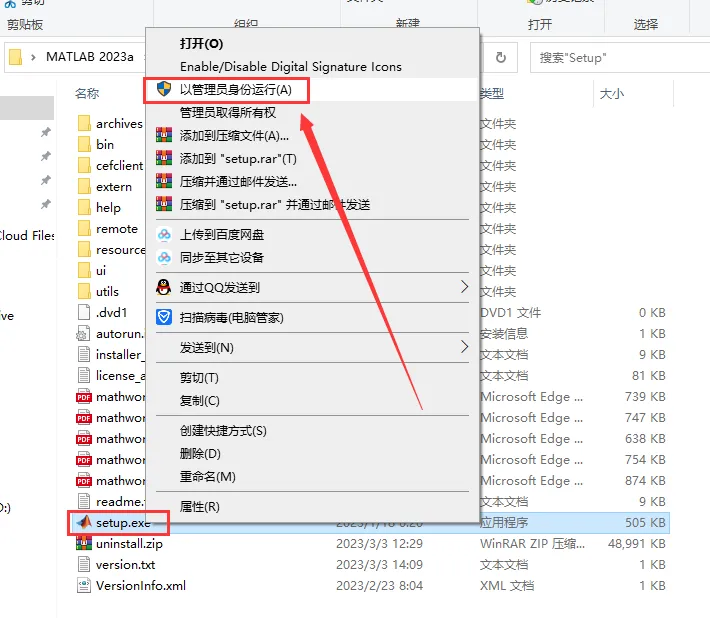
Task: Click PDF icon of the 739 KB mathworks file
Action: coord(84,397)
